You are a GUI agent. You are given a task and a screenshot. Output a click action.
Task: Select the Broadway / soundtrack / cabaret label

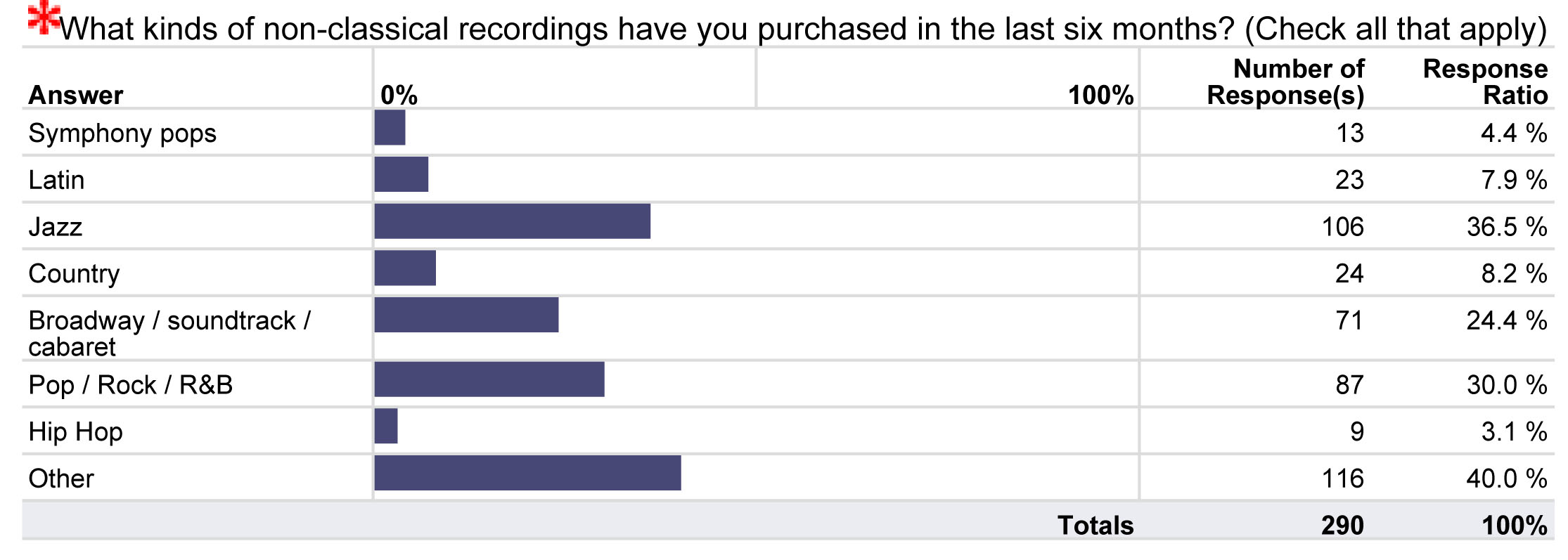pos(169,333)
